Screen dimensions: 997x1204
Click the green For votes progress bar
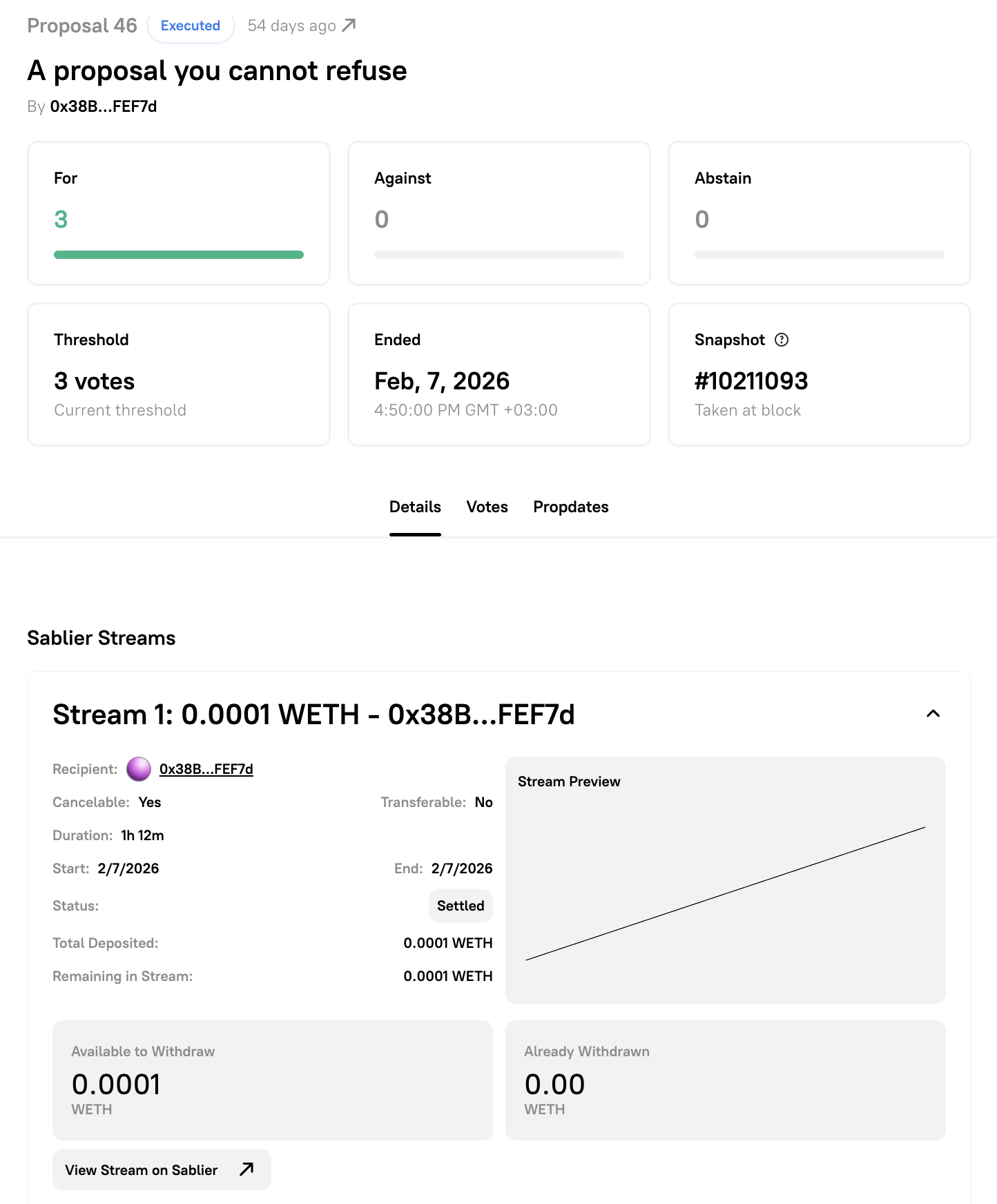coord(179,255)
